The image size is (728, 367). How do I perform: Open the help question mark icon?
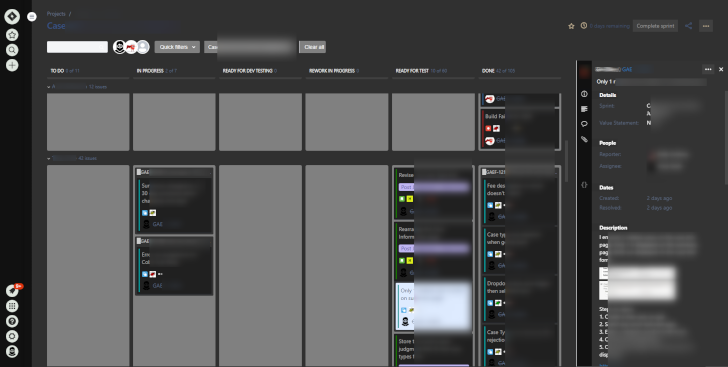point(12,321)
